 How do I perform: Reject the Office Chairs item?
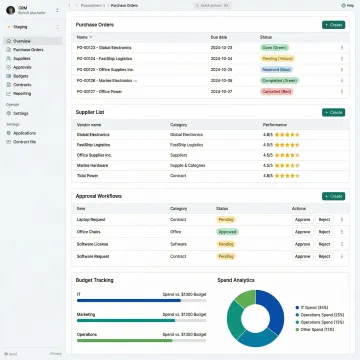[324, 232]
